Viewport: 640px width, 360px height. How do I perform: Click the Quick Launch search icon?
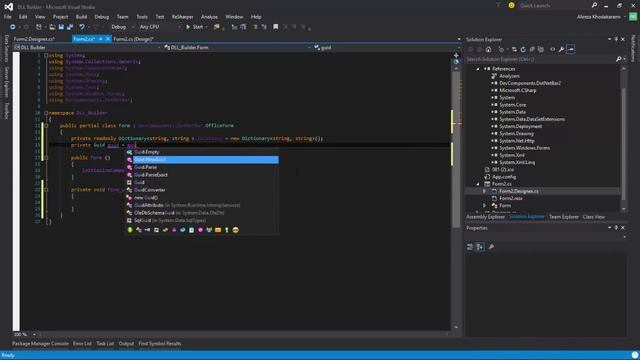pos(594,5)
